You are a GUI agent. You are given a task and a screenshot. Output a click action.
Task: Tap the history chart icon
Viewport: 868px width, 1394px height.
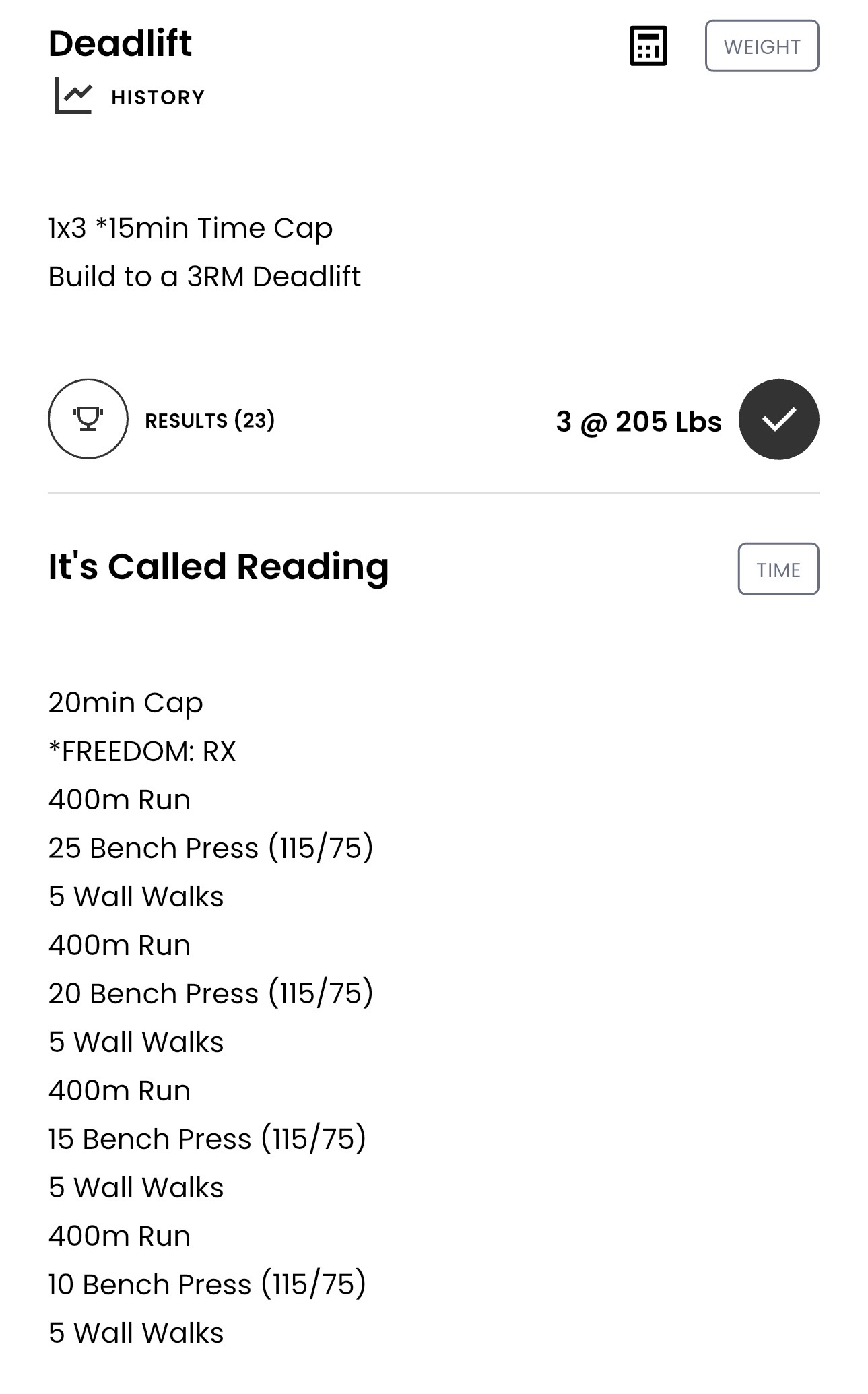[x=73, y=96]
